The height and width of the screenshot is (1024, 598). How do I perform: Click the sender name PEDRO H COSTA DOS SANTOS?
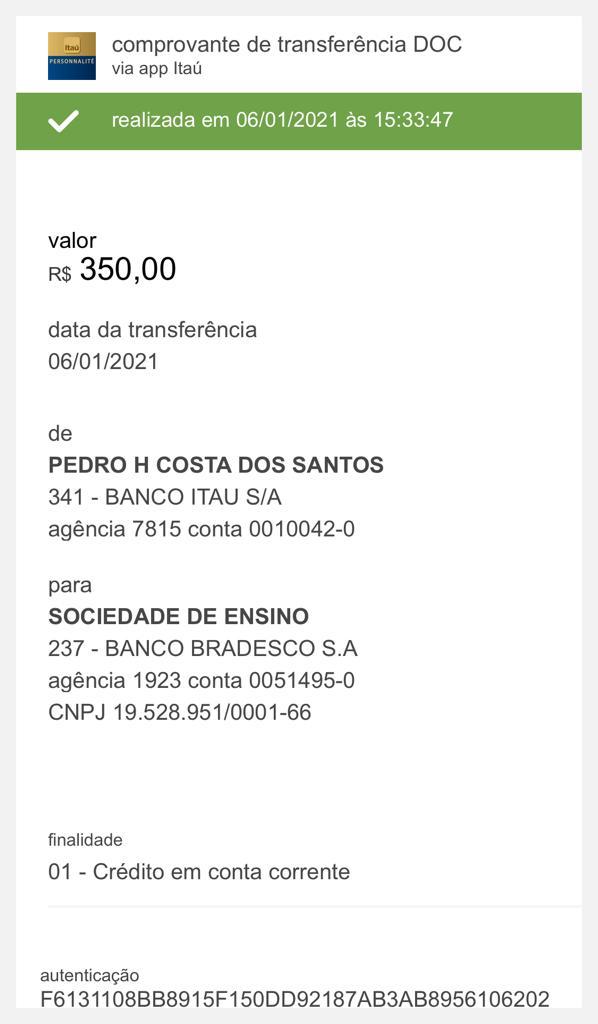point(216,465)
